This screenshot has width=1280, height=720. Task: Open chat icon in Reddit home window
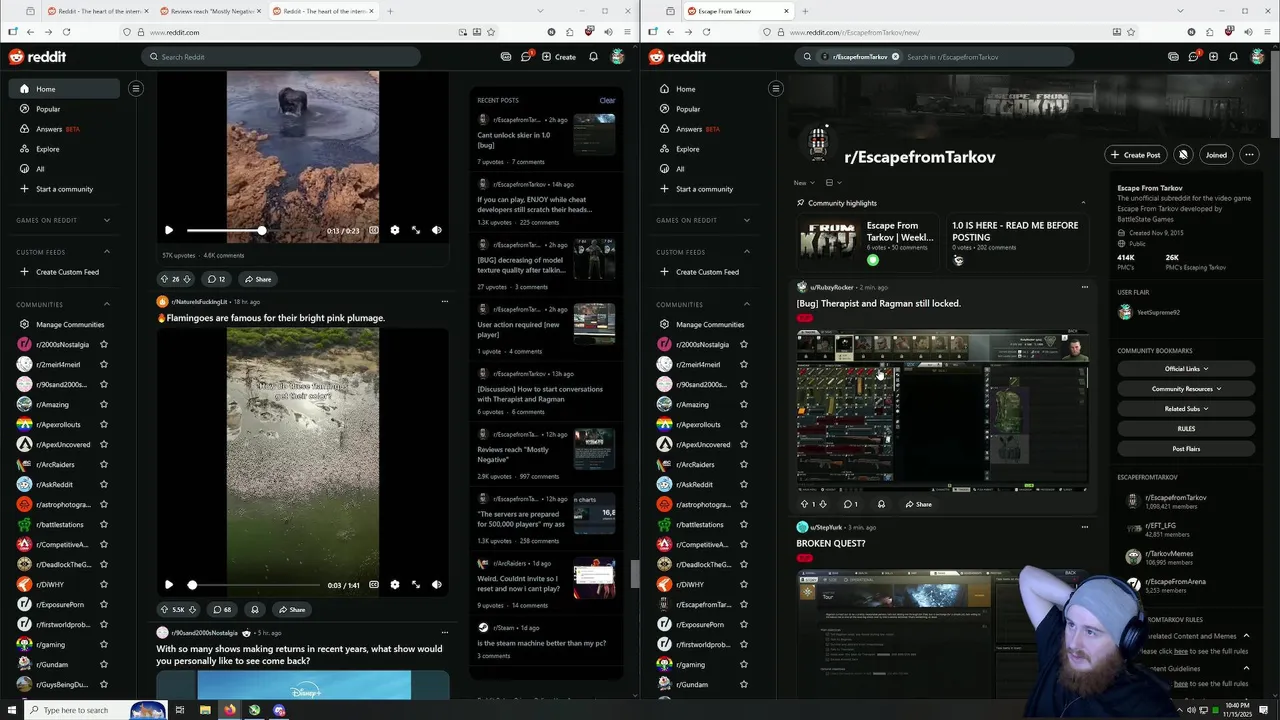click(526, 57)
